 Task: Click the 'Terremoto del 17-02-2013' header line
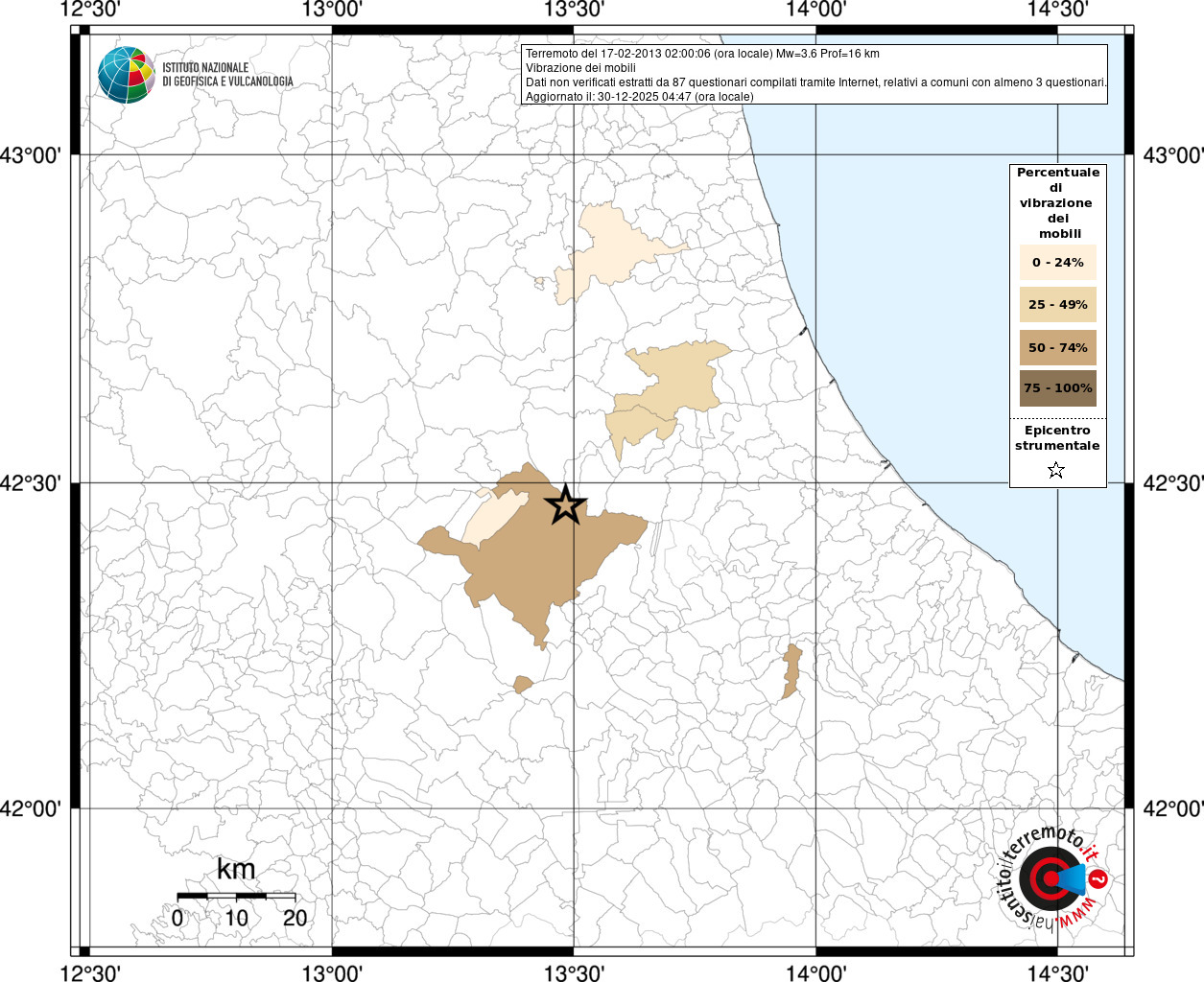point(702,54)
